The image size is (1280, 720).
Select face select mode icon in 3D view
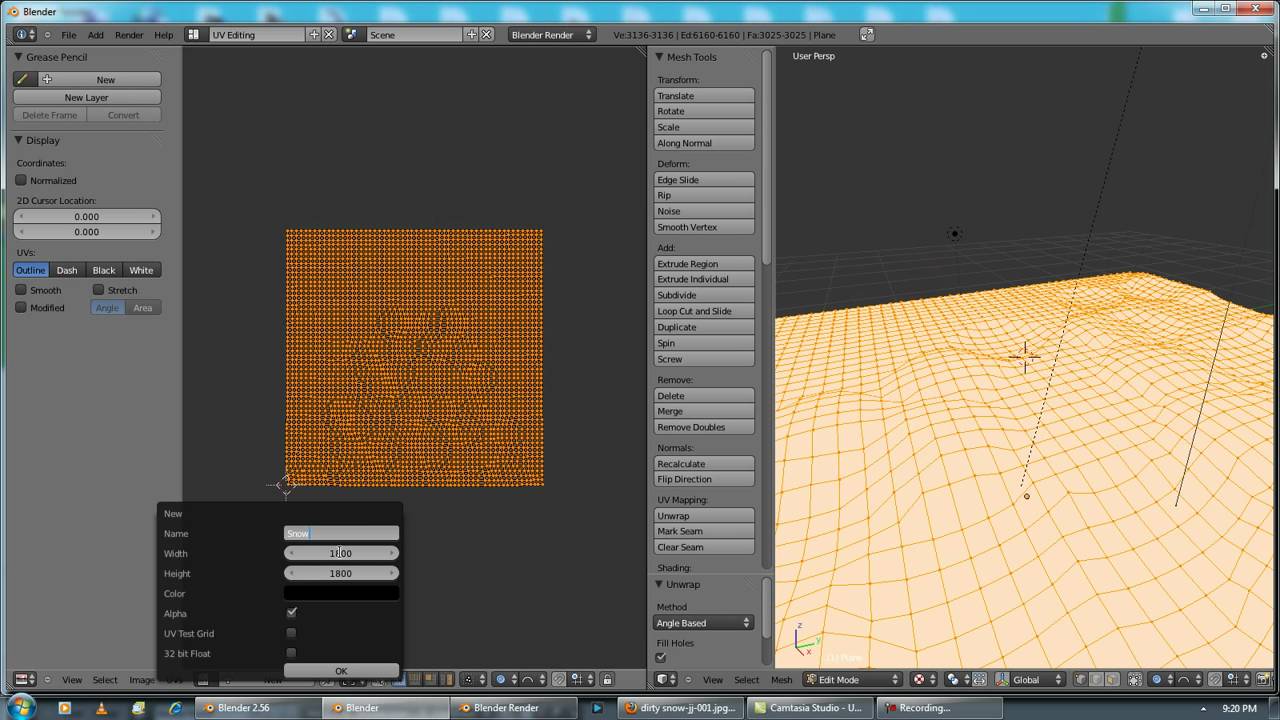tap(1112, 679)
